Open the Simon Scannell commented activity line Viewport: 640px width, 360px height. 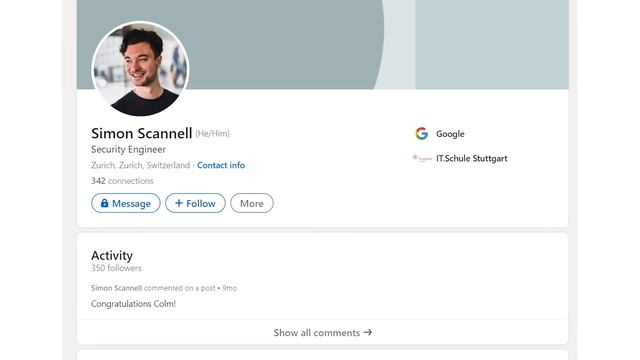pos(164,288)
